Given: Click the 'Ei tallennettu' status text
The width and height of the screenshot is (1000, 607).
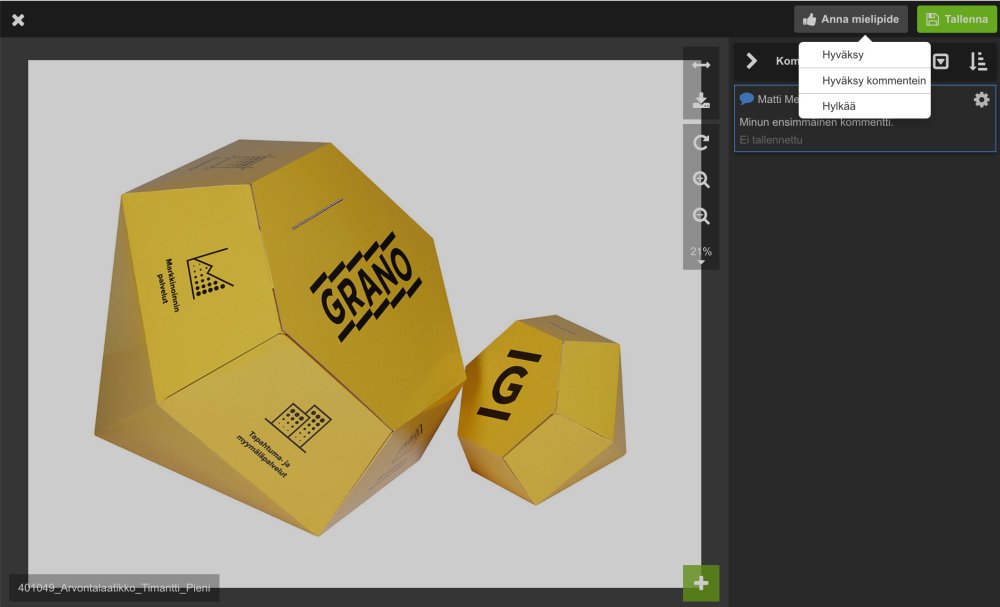Looking at the screenshot, I should tap(770, 140).
